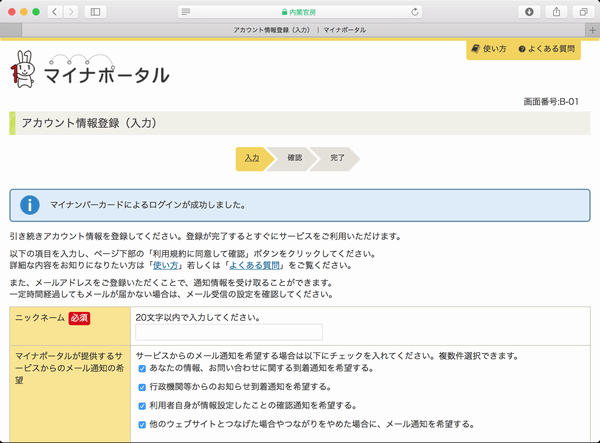Click into the ニックネーム input field
Viewport: 600px width, 443px height.
click(x=229, y=332)
